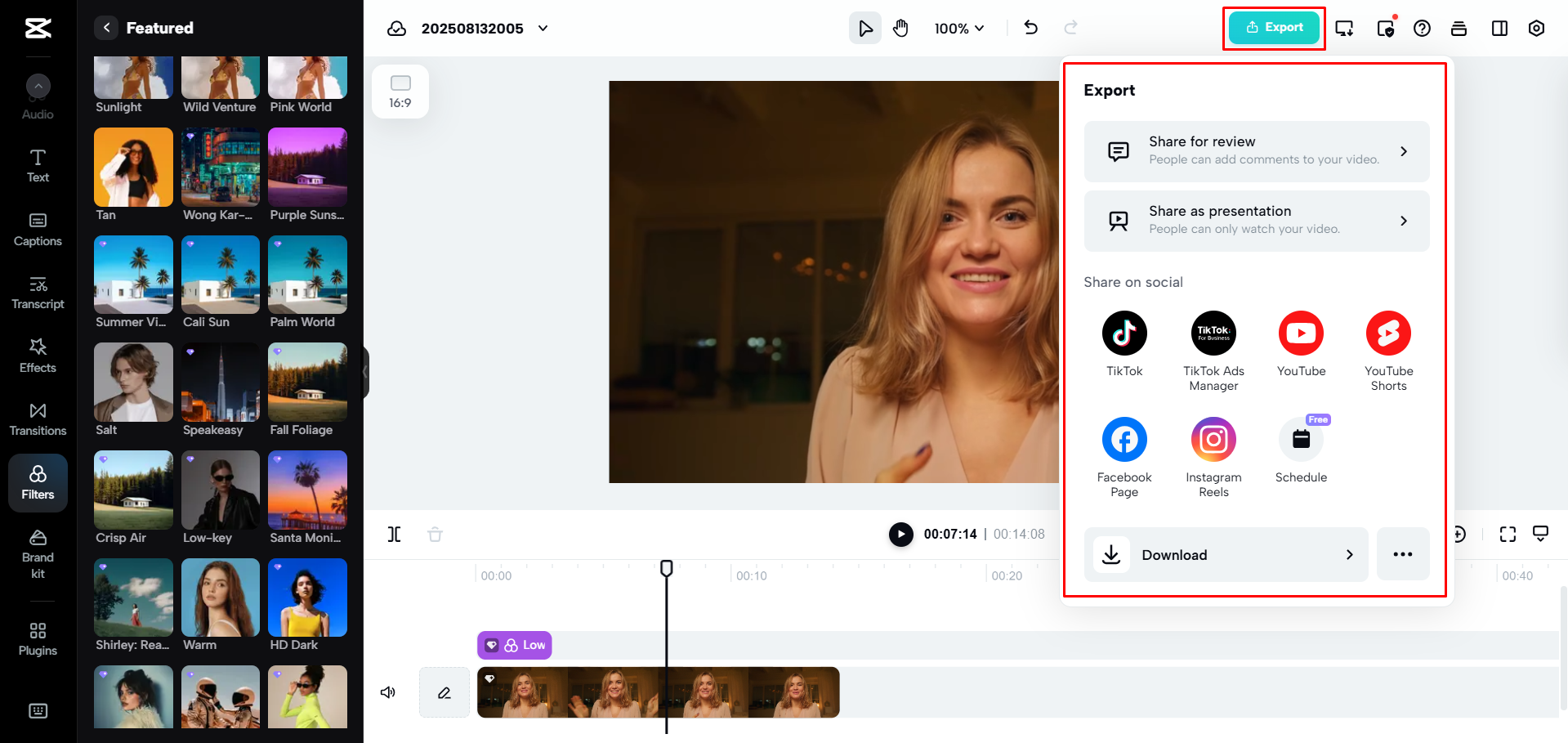This screenshot has width=1568, height=743.
Task: Choose Share as presentation option
Action: 1256,220
